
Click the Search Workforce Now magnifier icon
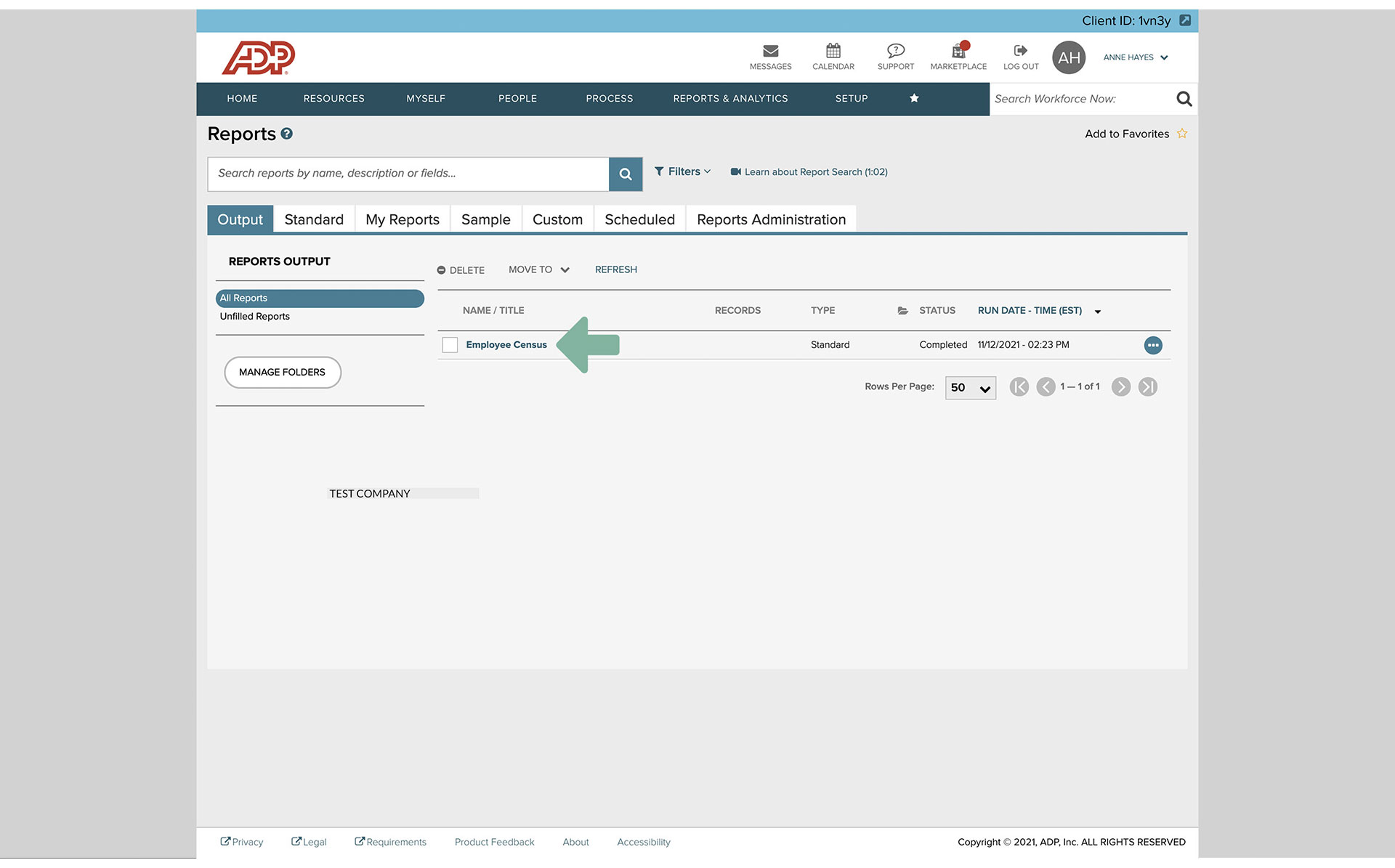click(1184, 99)
